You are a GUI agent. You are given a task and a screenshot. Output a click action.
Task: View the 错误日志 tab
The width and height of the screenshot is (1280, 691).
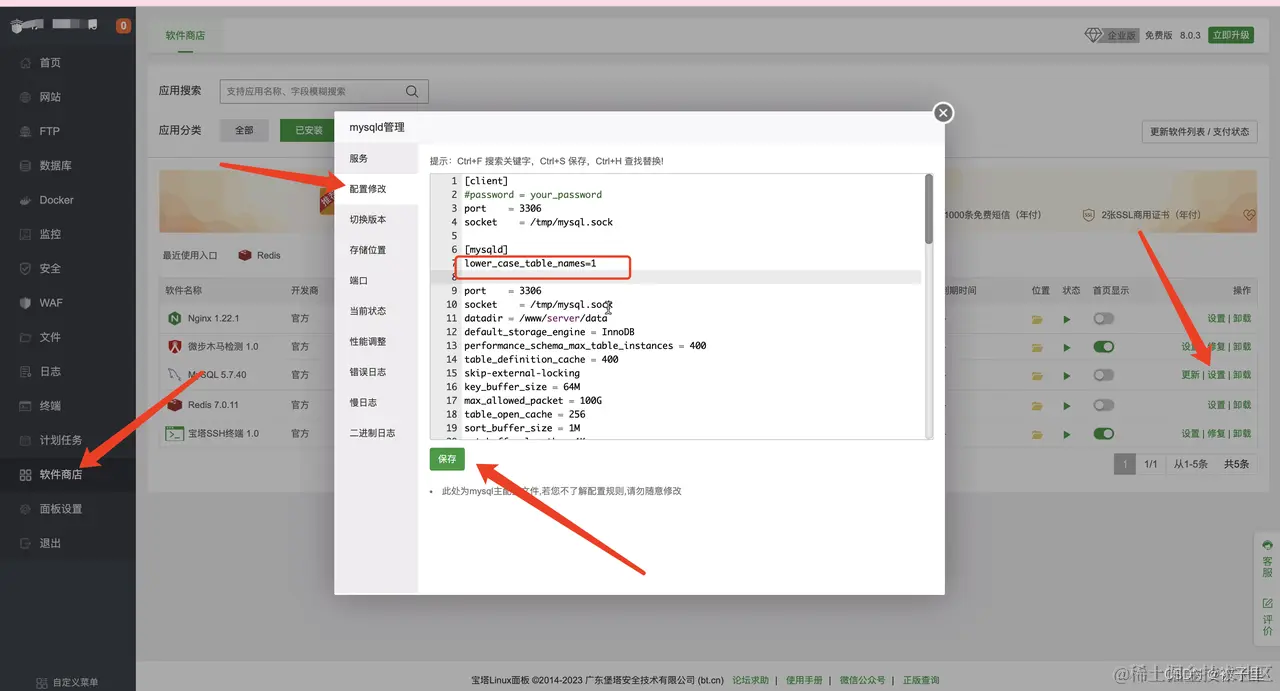(x=376, y=372)
